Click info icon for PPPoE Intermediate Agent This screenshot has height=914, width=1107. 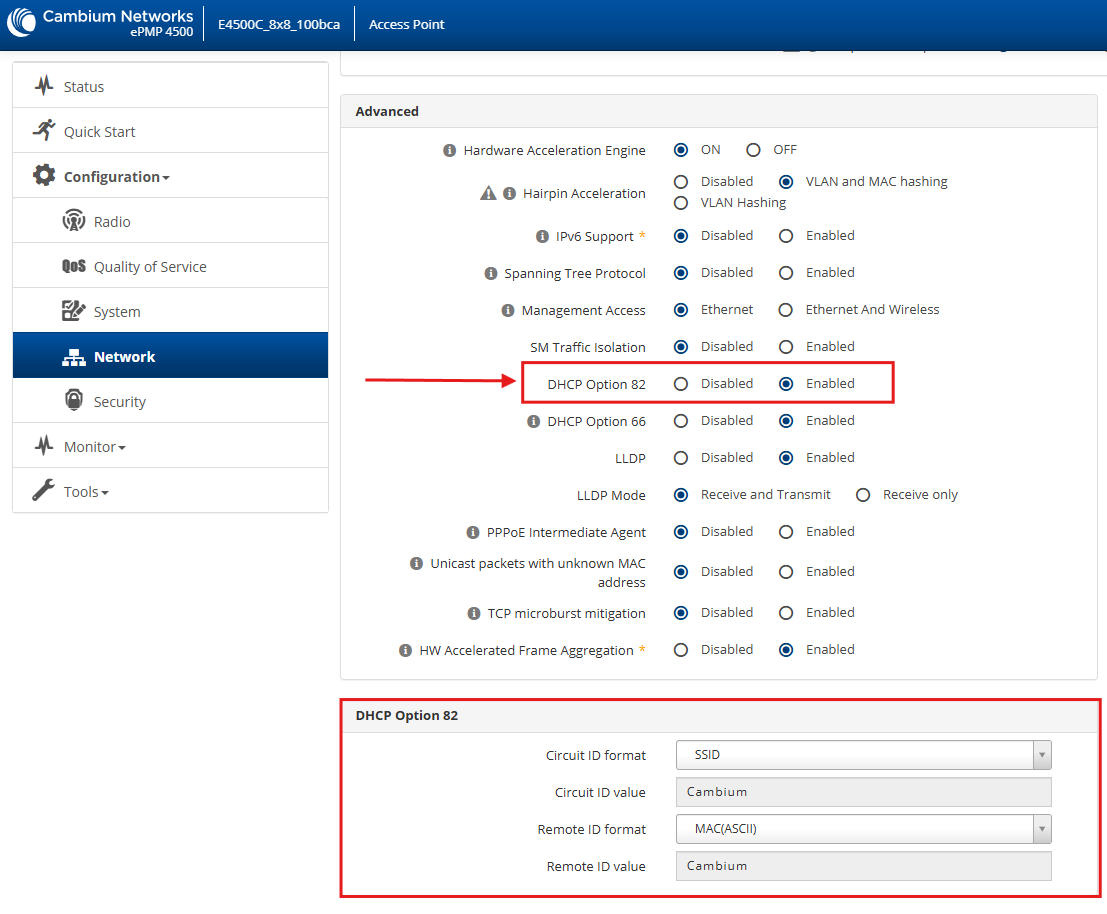473,532
